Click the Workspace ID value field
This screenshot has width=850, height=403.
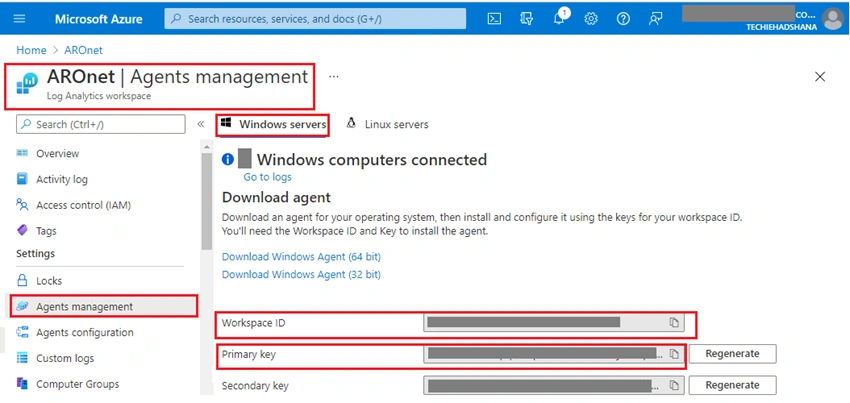point(553,323)
